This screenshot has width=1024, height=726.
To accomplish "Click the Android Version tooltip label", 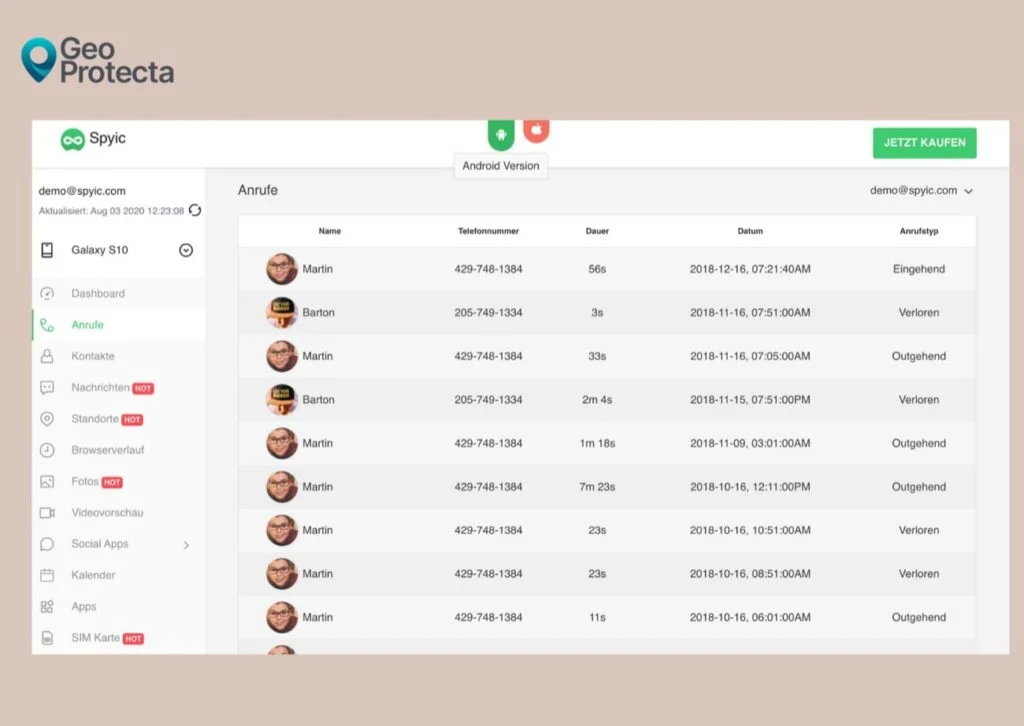I will tap(501, 166).
